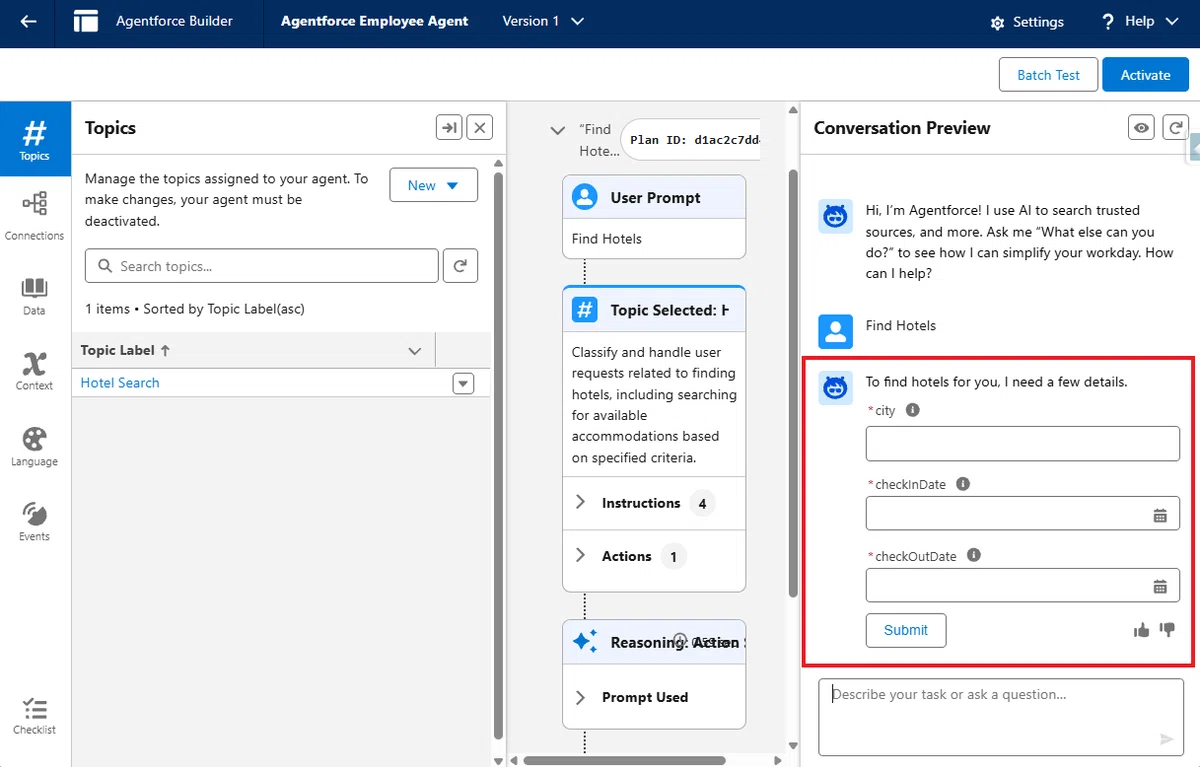Collapse the Find Hotels plan chevron
The image size is (1200, 767).
tap(558, 131)
